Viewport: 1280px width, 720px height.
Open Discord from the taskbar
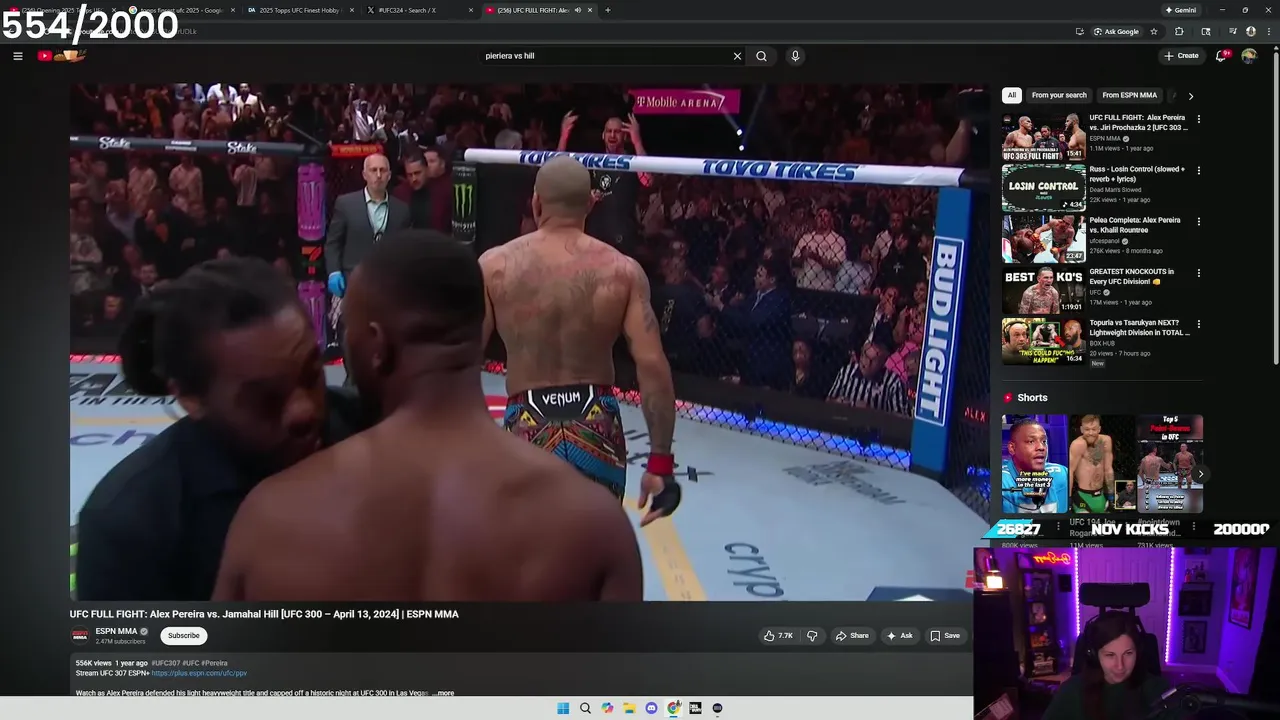pos(651,708)
